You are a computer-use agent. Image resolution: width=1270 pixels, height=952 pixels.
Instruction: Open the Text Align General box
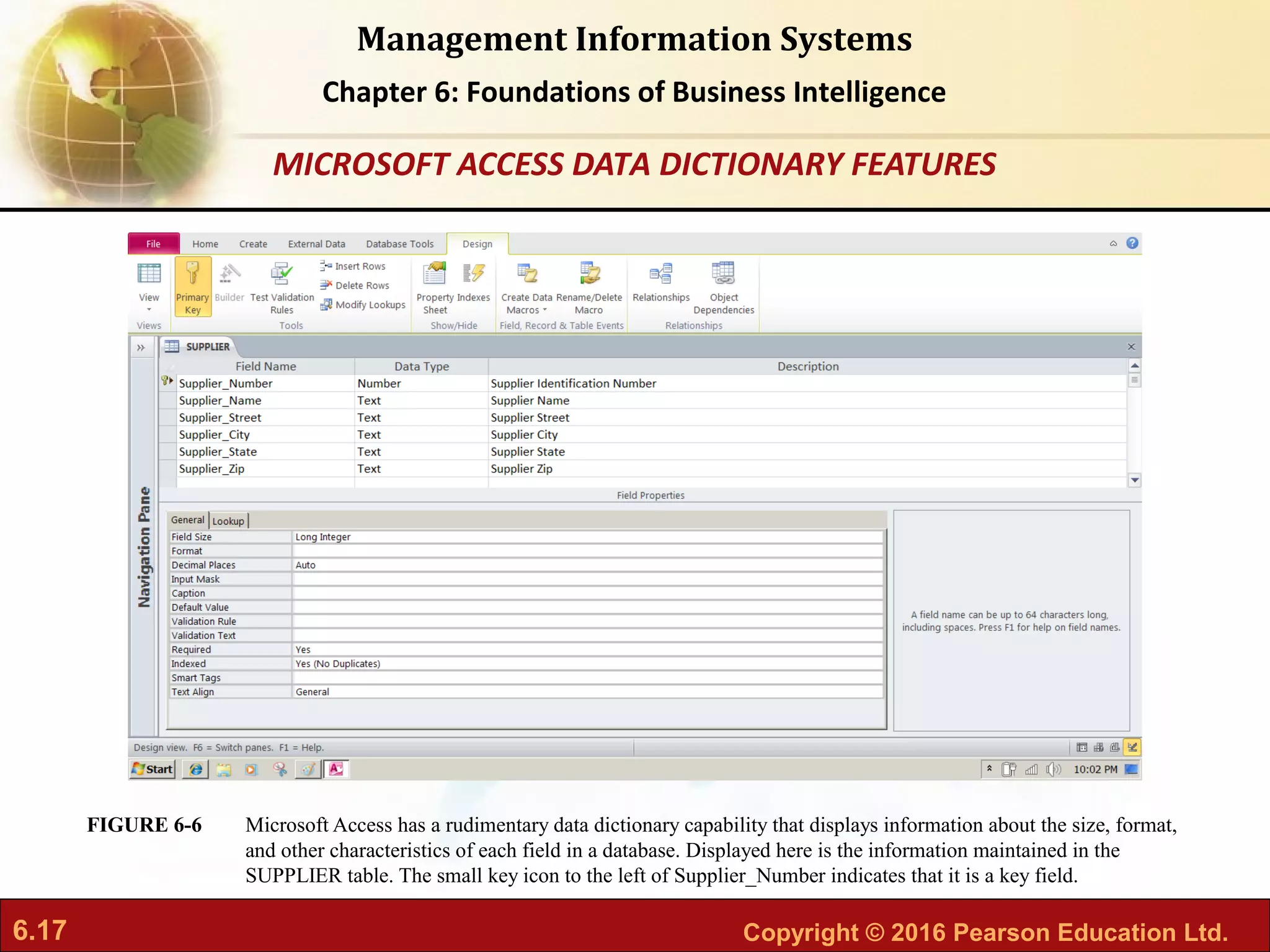click(x=587, y=692)
